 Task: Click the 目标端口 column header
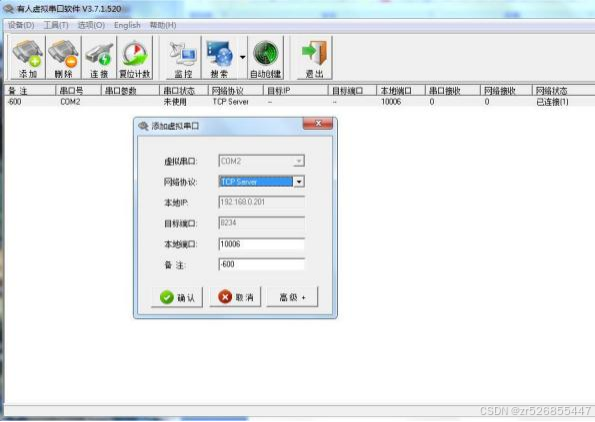point(352,90)
